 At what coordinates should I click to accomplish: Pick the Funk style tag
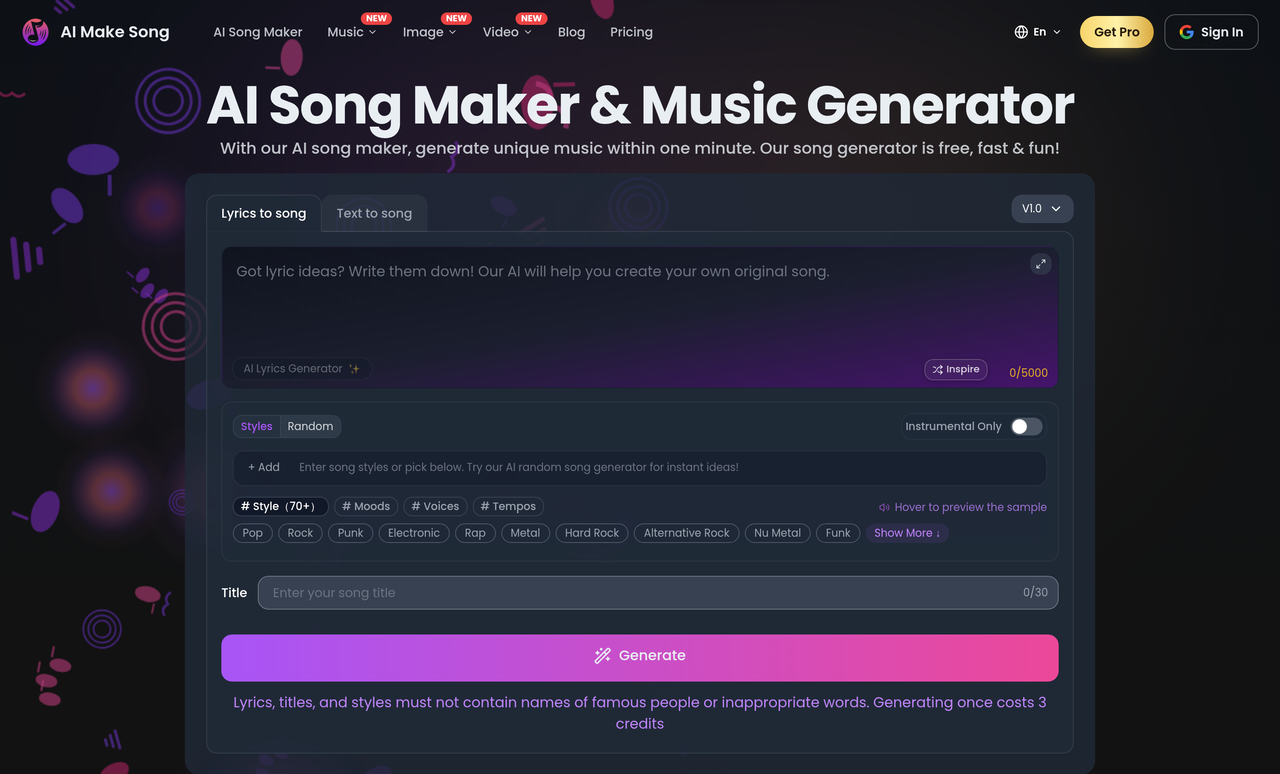click(x=838, y=533)
